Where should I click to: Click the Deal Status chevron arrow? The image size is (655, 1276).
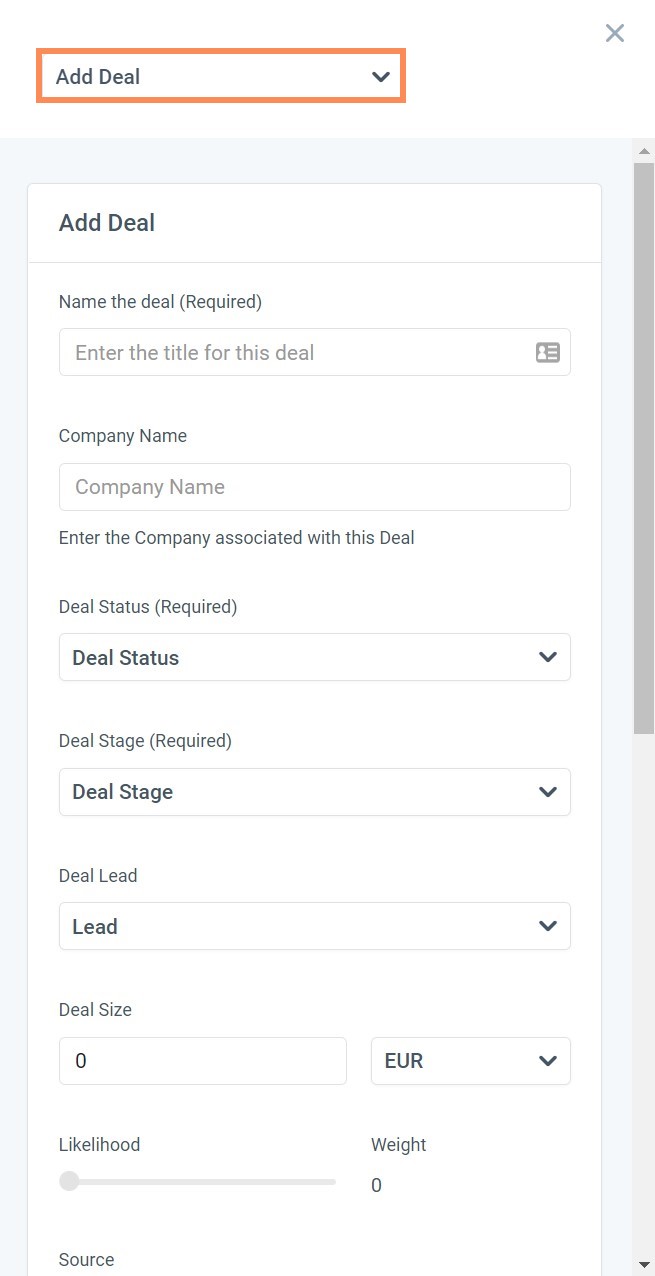[x=547, y=657]
